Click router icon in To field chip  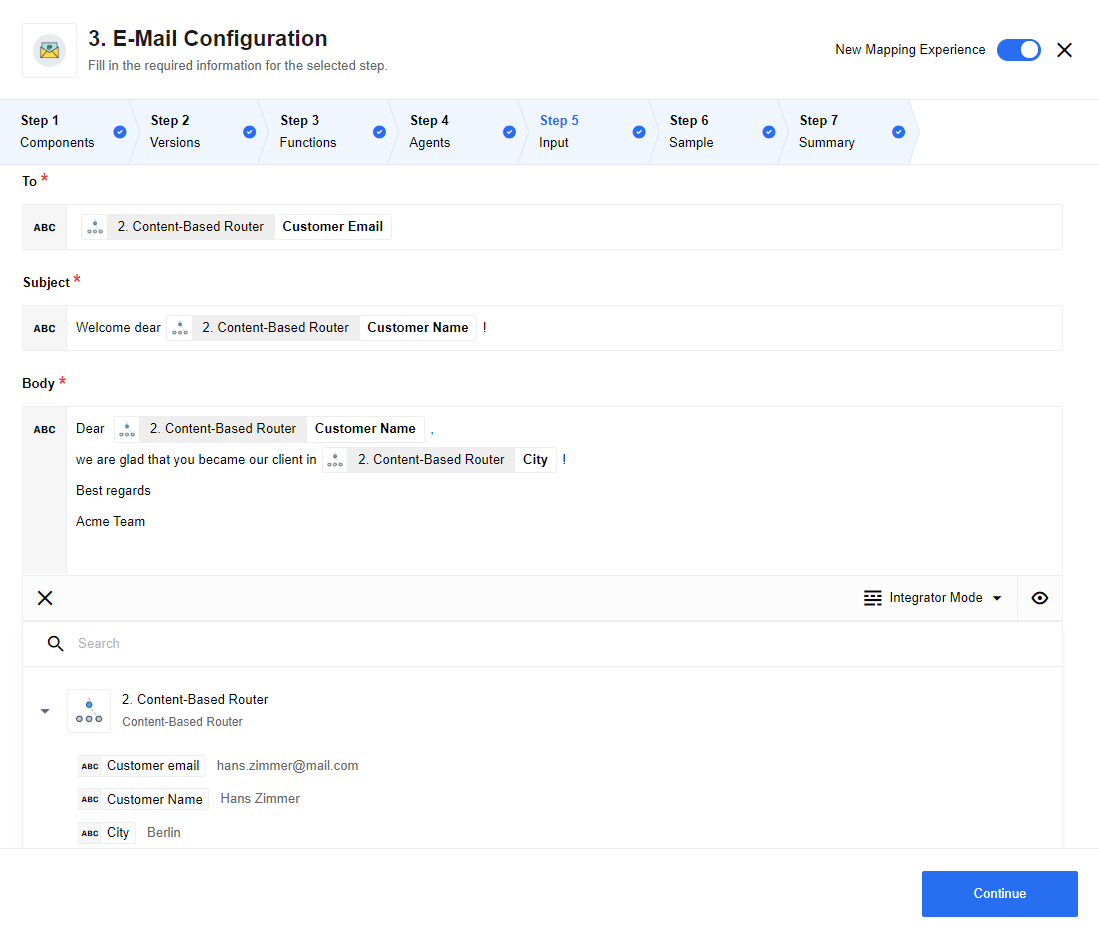pos(95,226)
